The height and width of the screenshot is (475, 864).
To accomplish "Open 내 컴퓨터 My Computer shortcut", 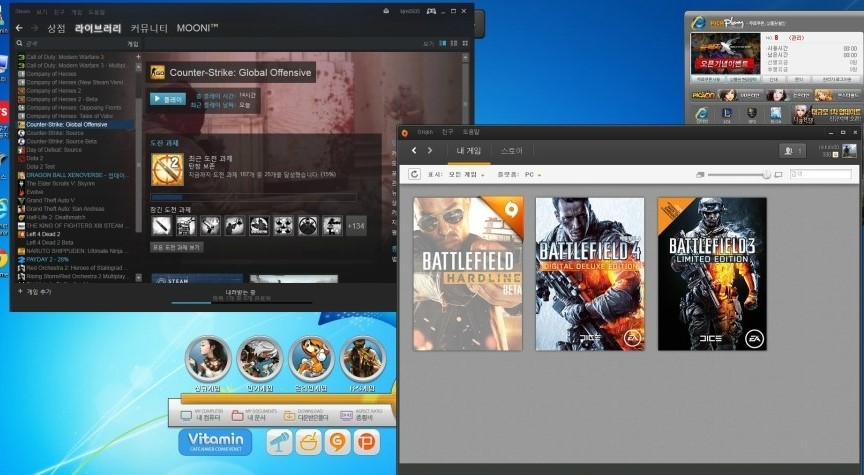I will pyautogui.click(x=201, y=415).
